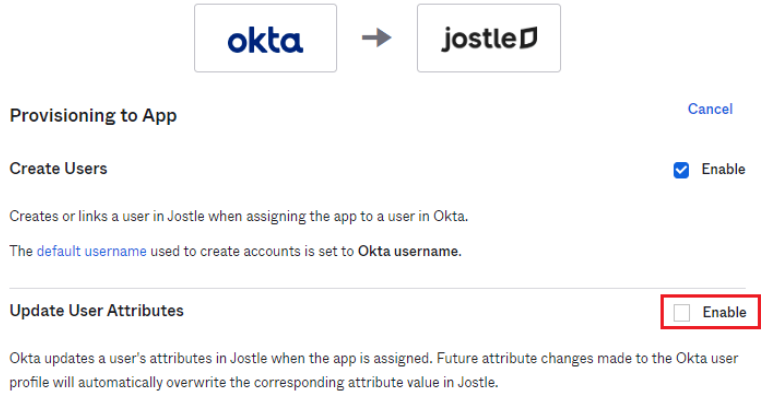Cancel the Provisioning to App edits
Screen dimensions: 761x417
click(710, 109)
